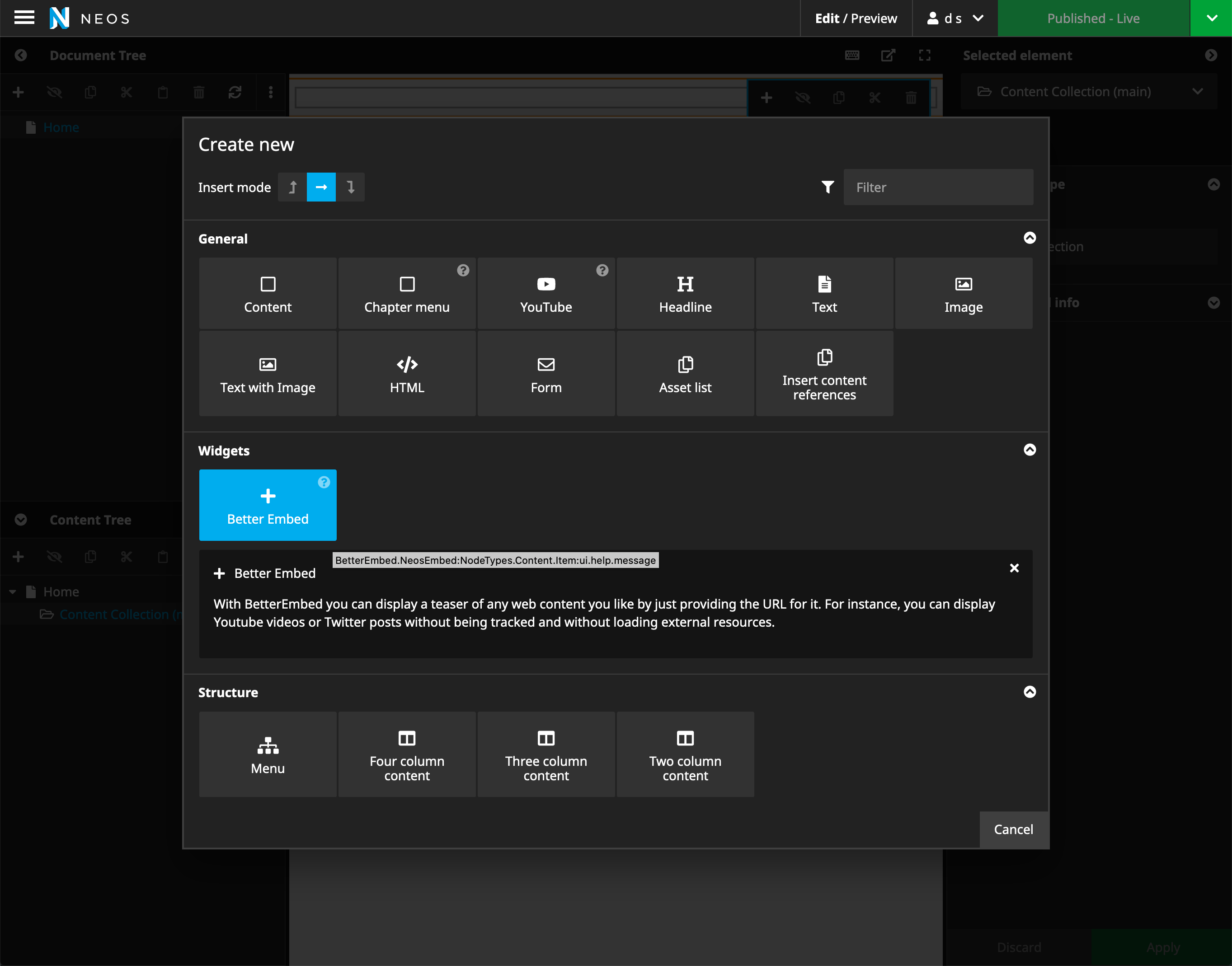This screenshot has width=1232, height=966.
Task: Close the Better Embed help message
Action: [x=1014, y=568]
